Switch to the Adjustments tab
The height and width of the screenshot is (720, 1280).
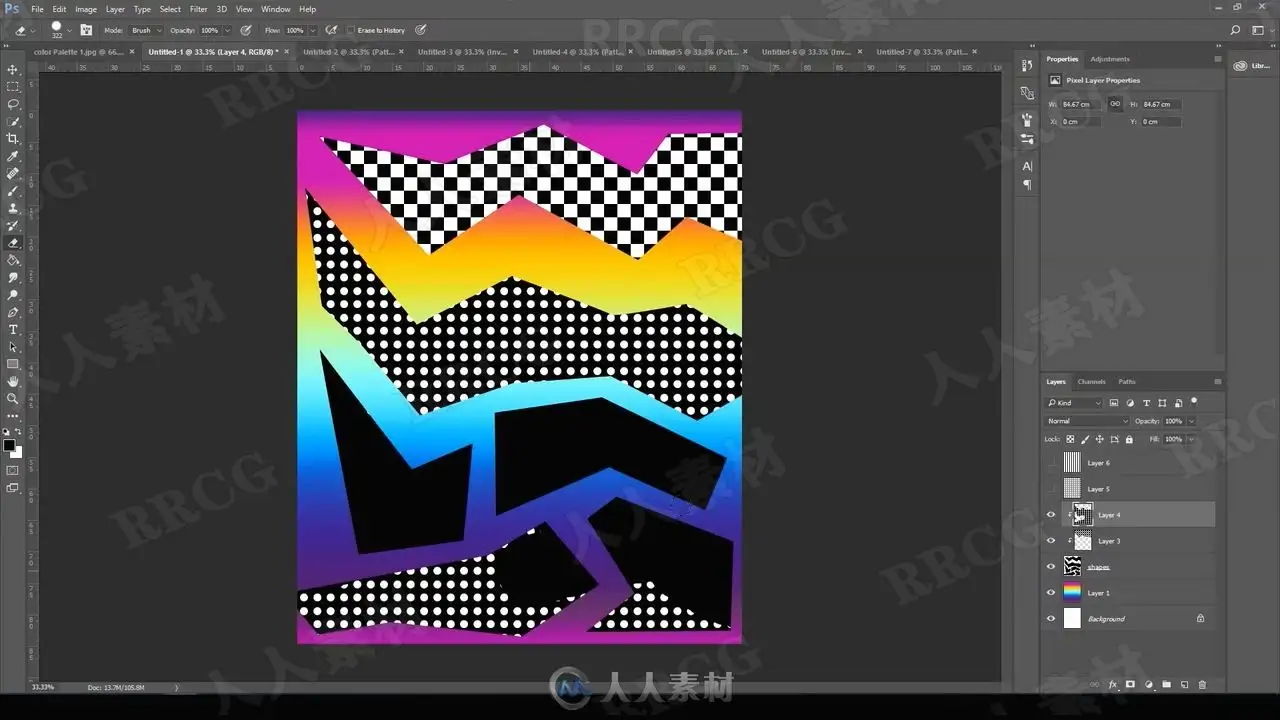click(x=1110, y=59)
